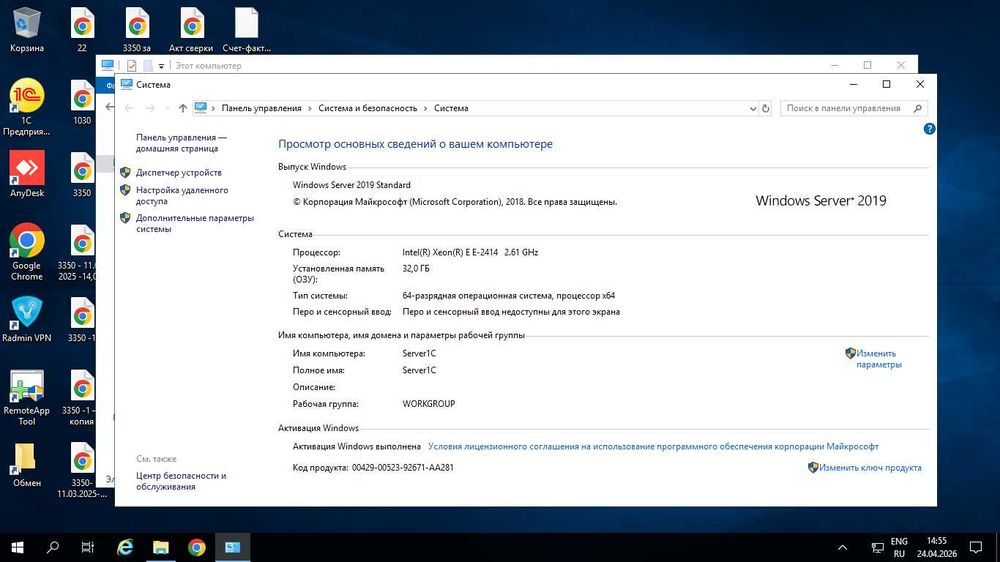Click processor value 'Intel(R) Xeon(R) E E-2414'
This screenshot has width=1000, height=562.
[450, 253]
